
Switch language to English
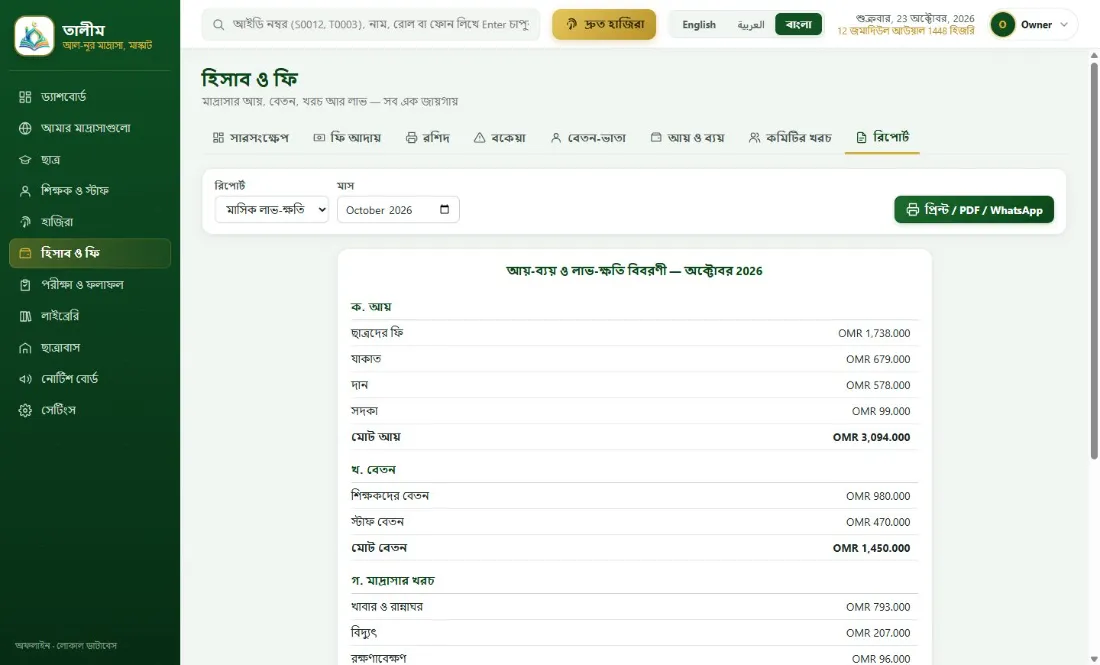click(699, 25)
